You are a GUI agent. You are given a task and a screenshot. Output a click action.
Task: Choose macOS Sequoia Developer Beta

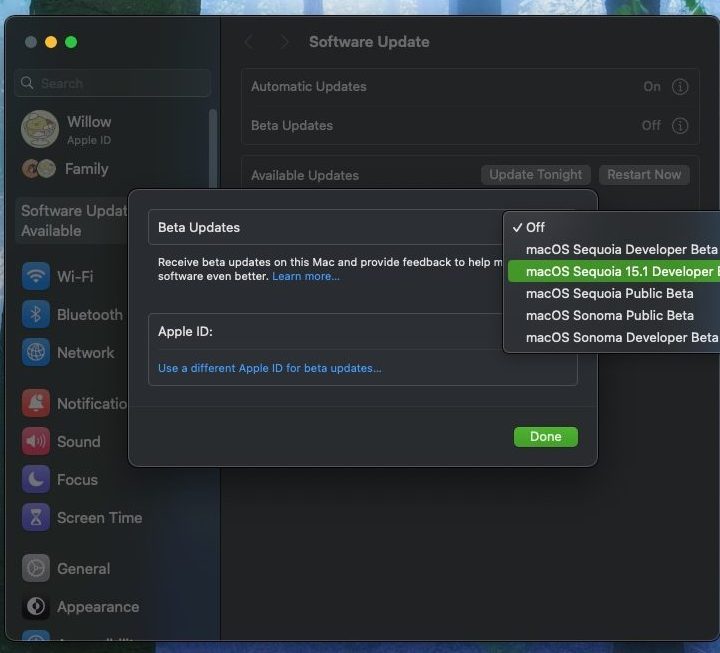coord(613,249)
